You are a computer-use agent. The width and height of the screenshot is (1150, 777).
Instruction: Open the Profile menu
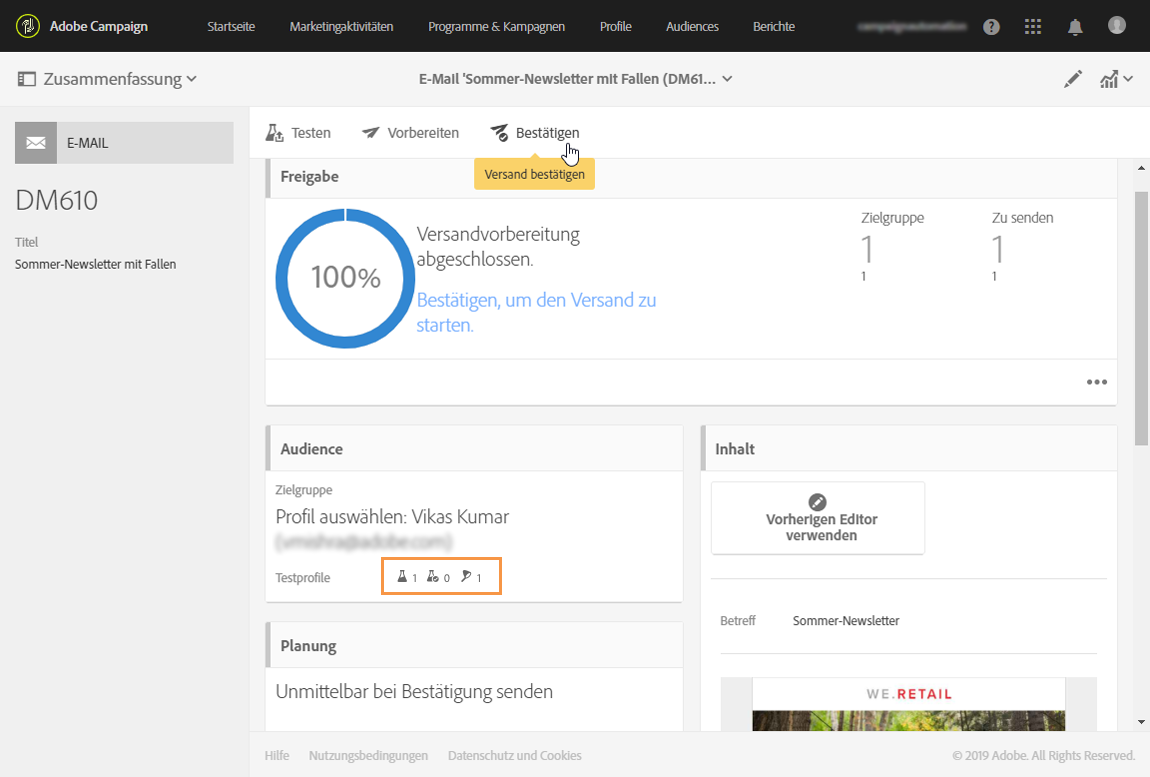pos(615,26)
